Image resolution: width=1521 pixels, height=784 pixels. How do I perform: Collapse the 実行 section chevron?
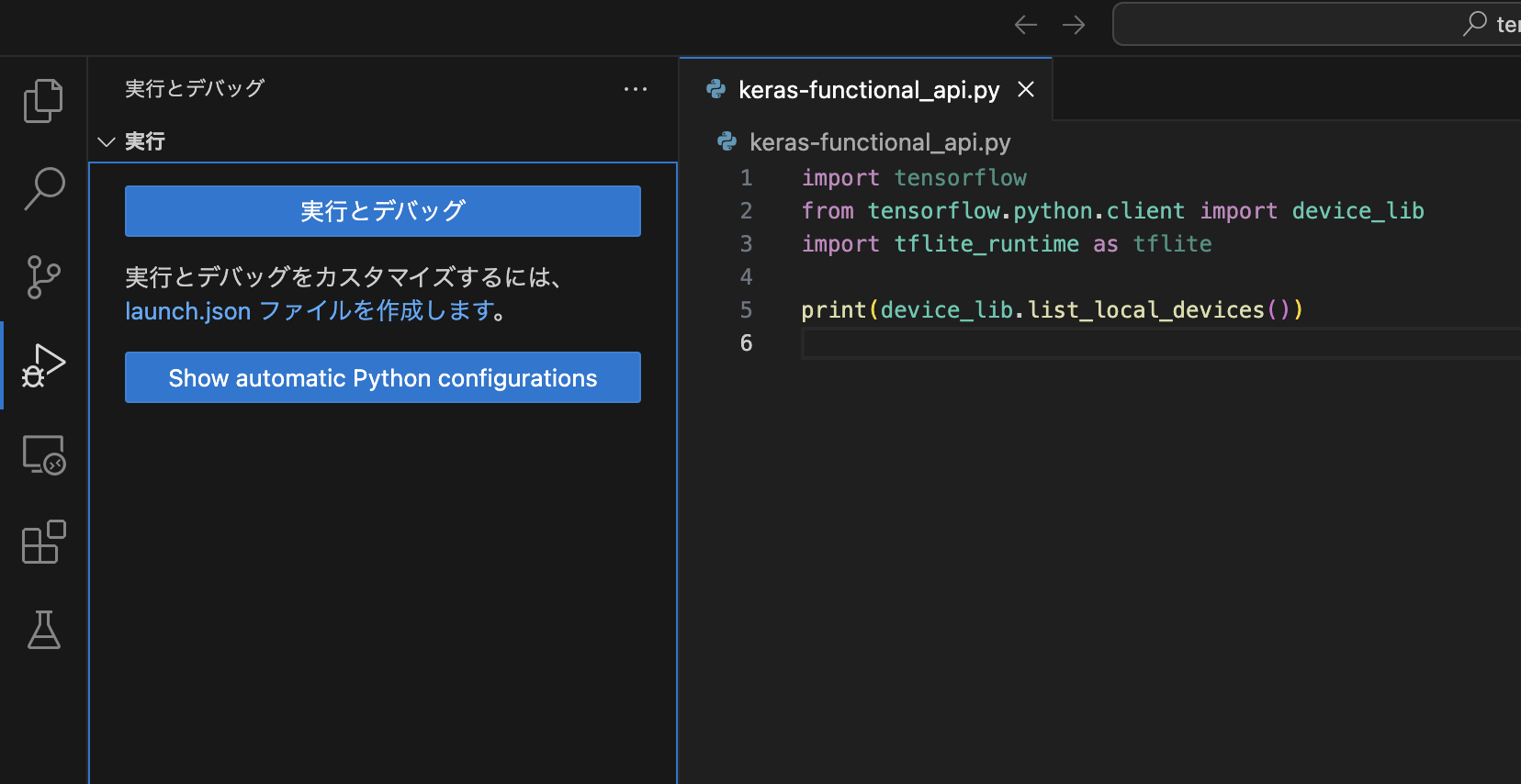point(107,141)
